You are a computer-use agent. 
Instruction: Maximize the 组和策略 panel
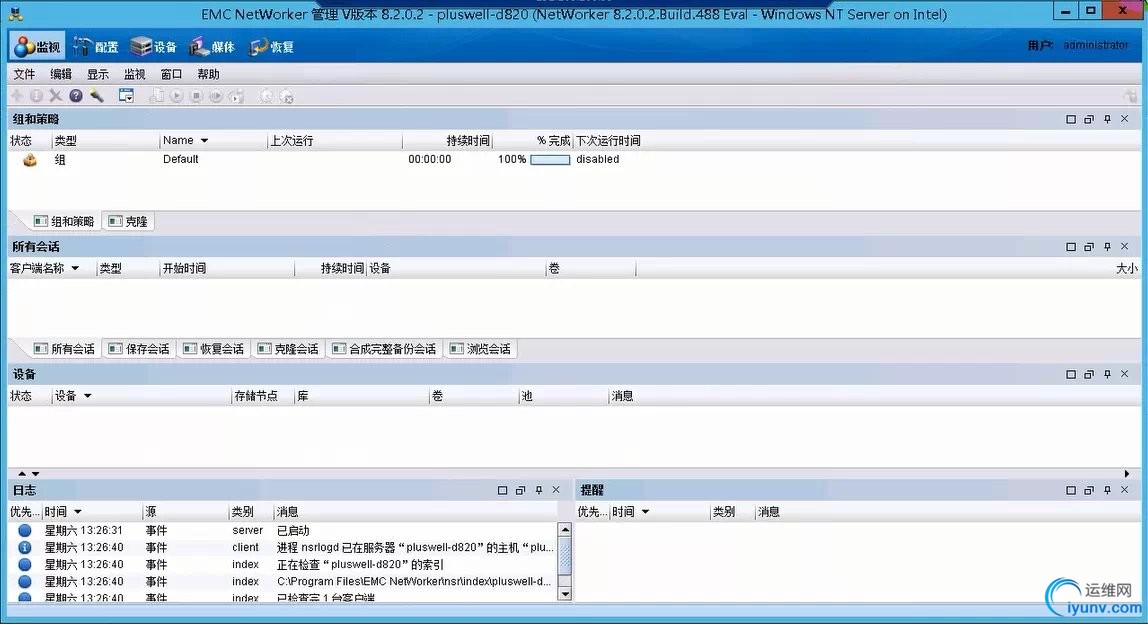coord(1071,119)
